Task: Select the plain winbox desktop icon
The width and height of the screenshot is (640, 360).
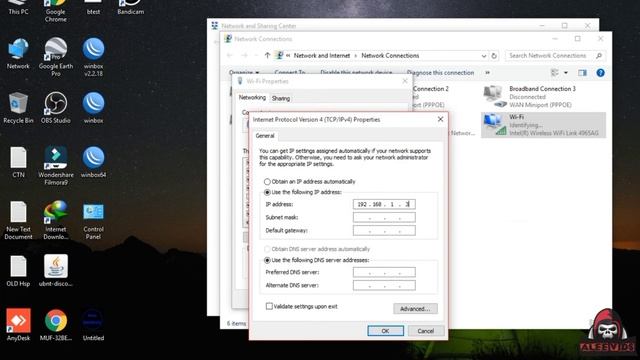Action: [x=93, y=108]
